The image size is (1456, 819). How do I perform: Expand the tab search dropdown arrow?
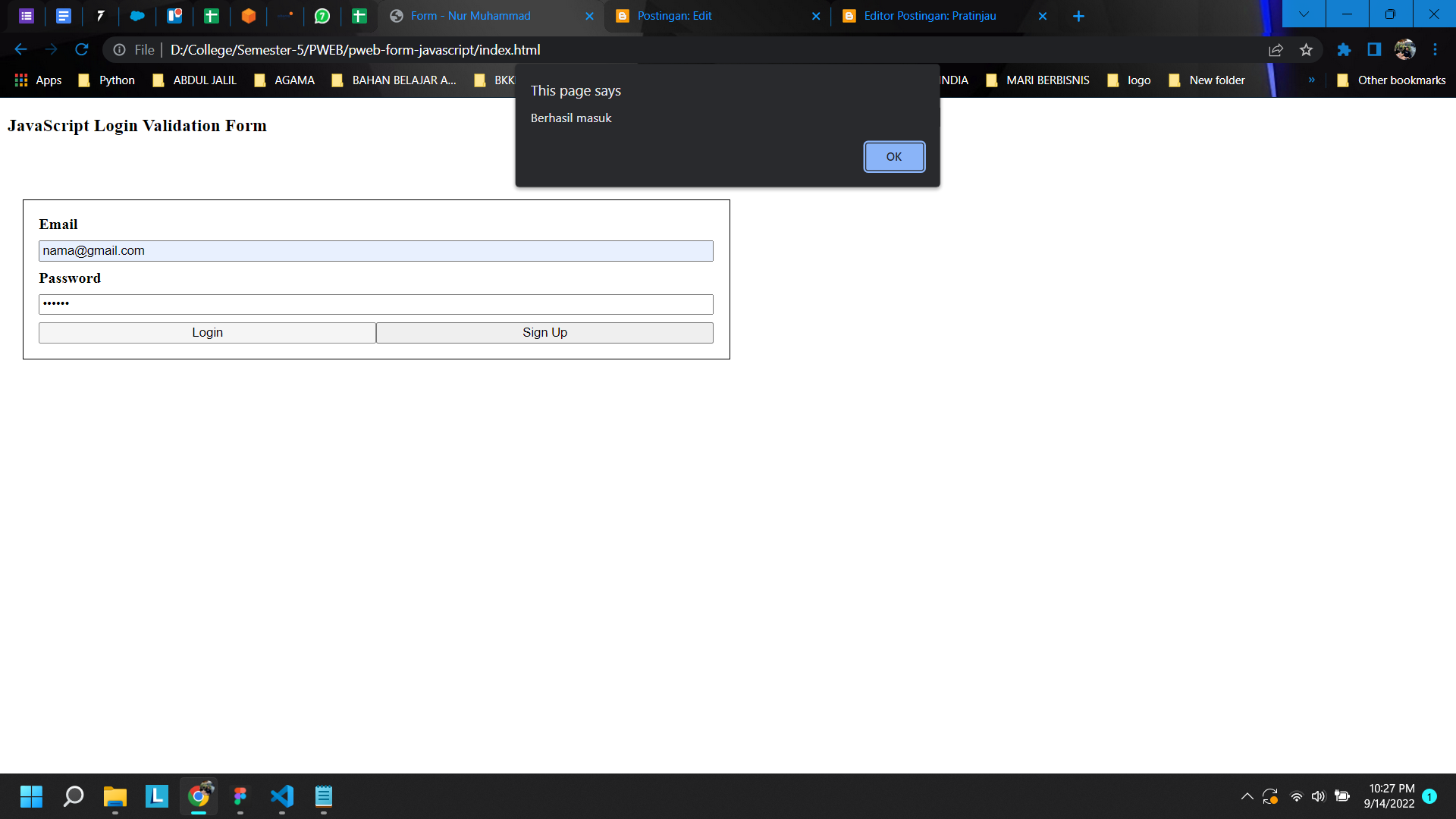tap(1304, 14)
